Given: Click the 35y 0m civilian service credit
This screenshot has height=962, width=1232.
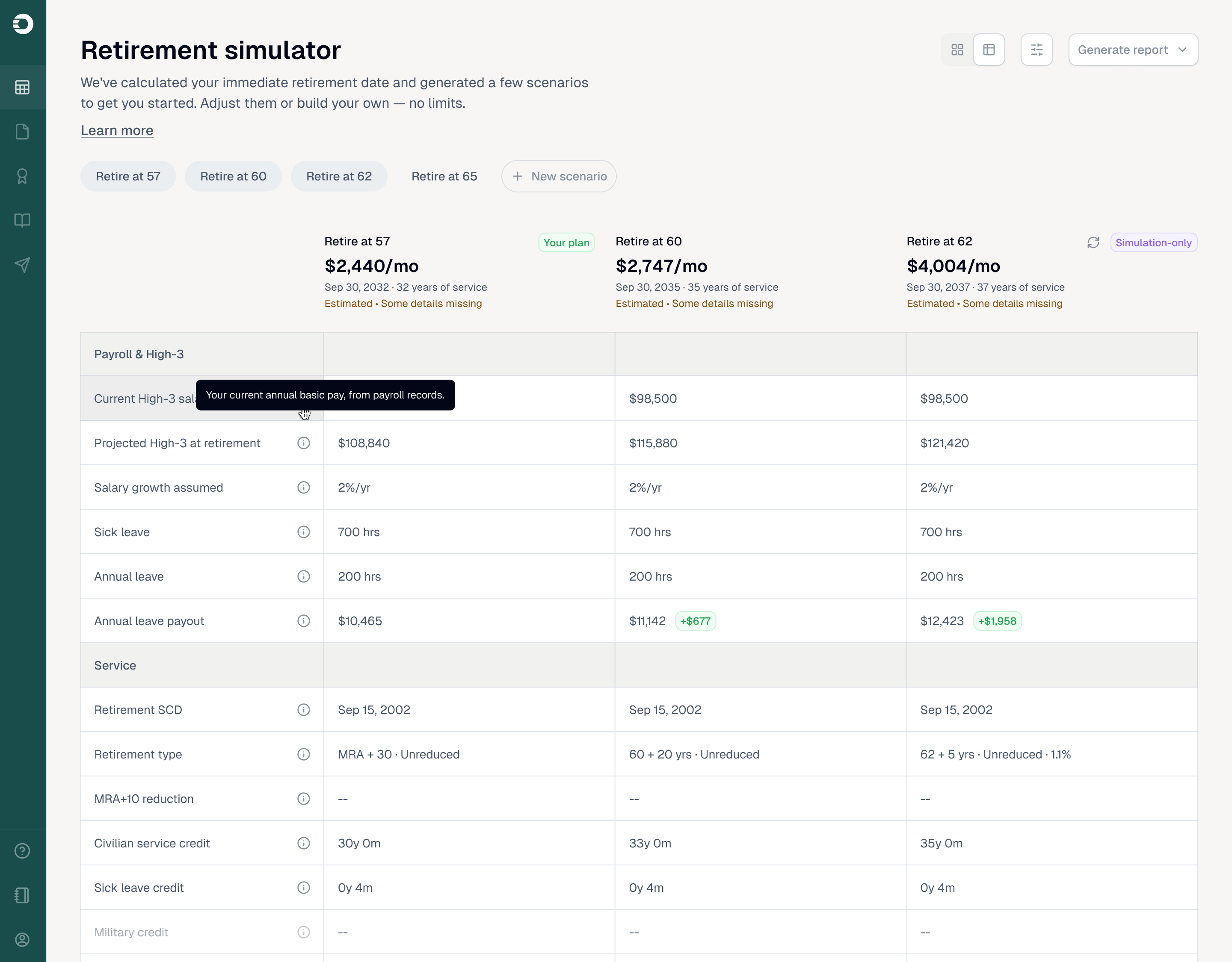Looking at the screenshot, I should (x=942, y=843).
